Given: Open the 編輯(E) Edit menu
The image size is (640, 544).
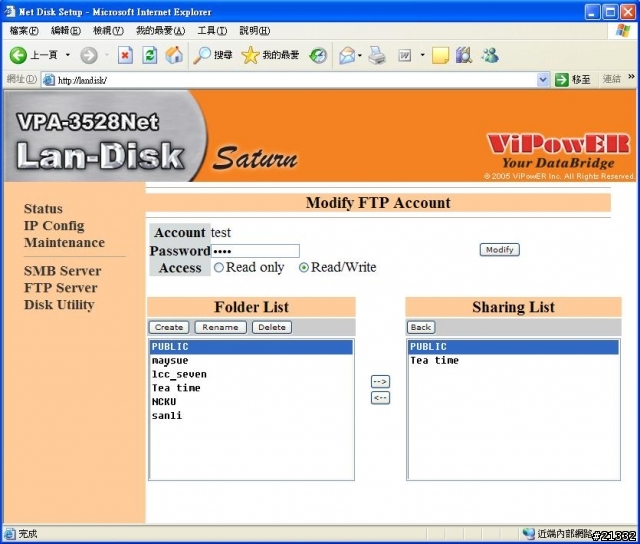Looking at the screenshot, I should tap(66, 31).
